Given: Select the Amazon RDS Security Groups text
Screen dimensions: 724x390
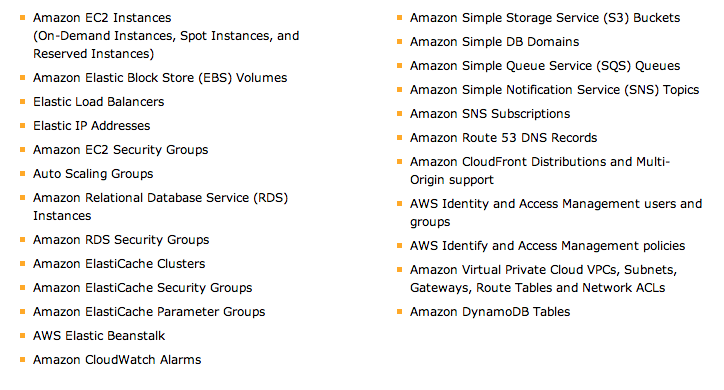Looking at the screenshot, I should click(121, 240).
